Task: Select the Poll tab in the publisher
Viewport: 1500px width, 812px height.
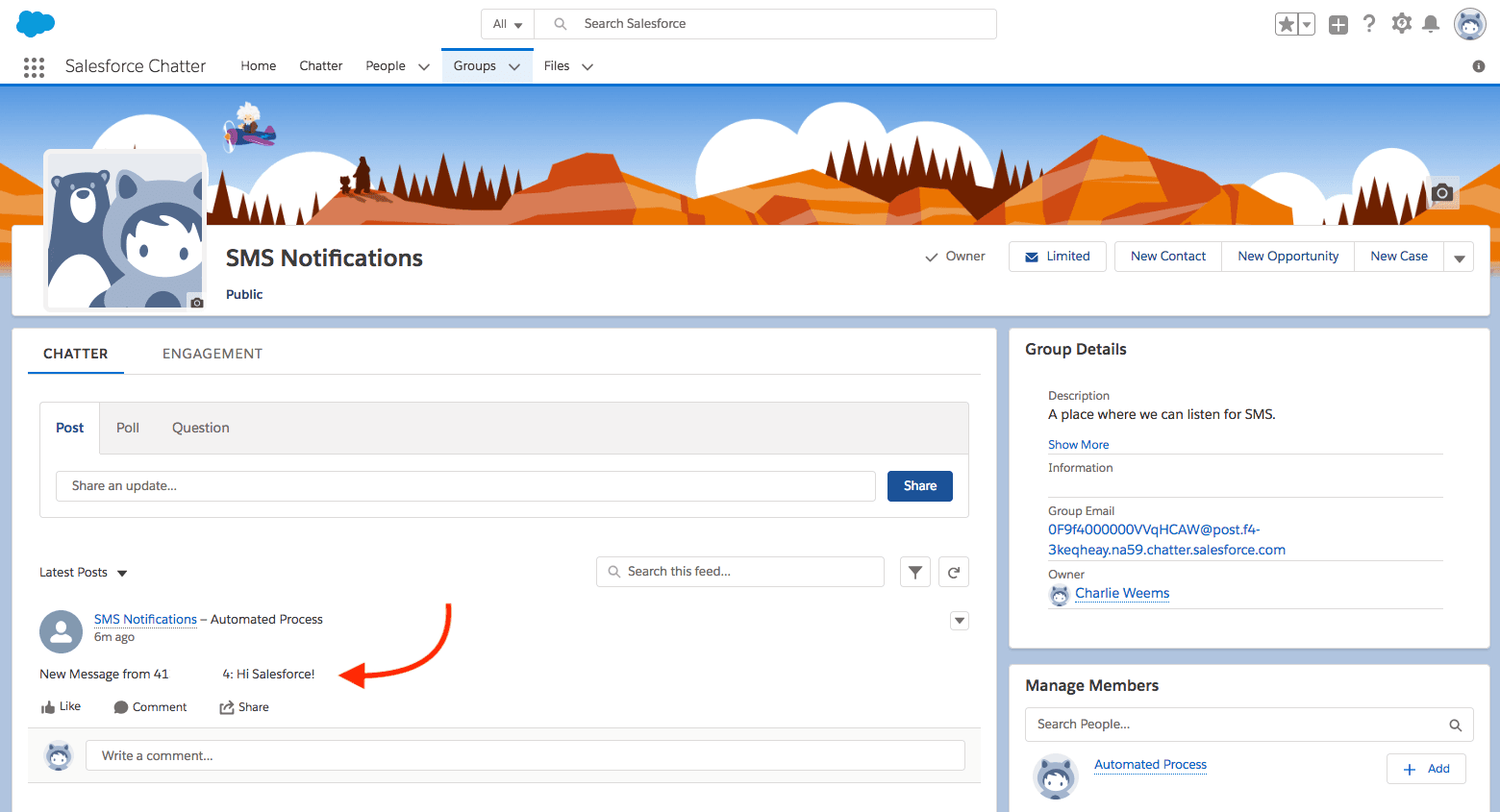Action: coord(128,427)
